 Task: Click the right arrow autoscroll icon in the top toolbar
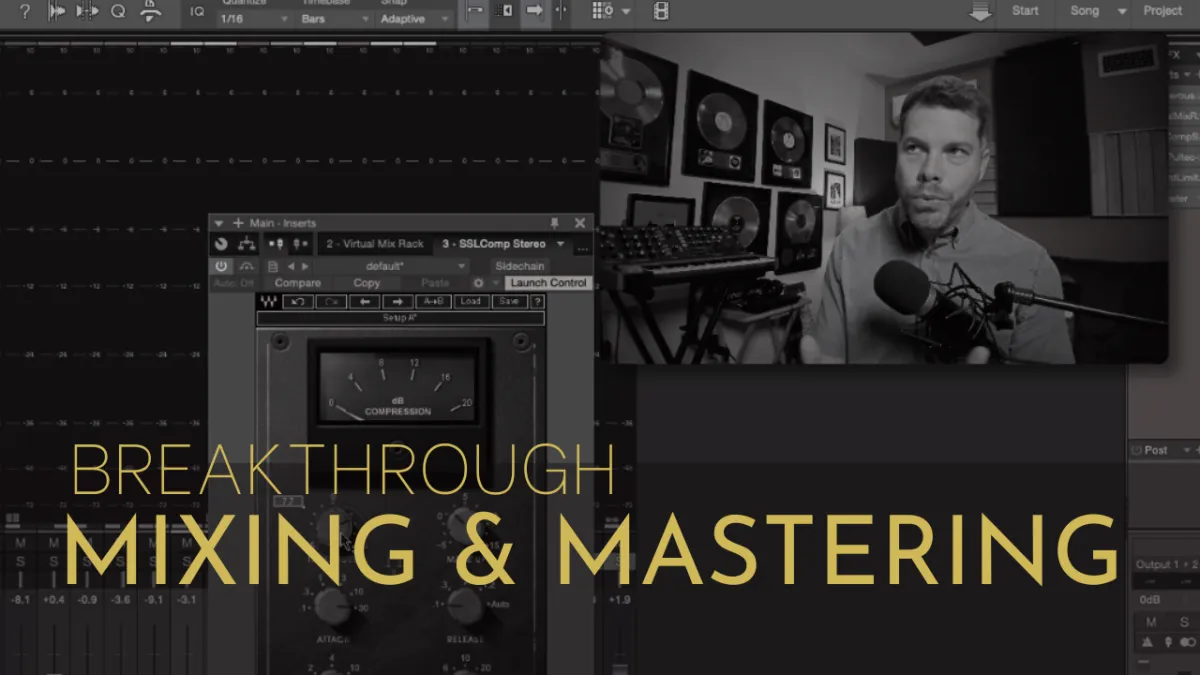[x=535, y=12]
